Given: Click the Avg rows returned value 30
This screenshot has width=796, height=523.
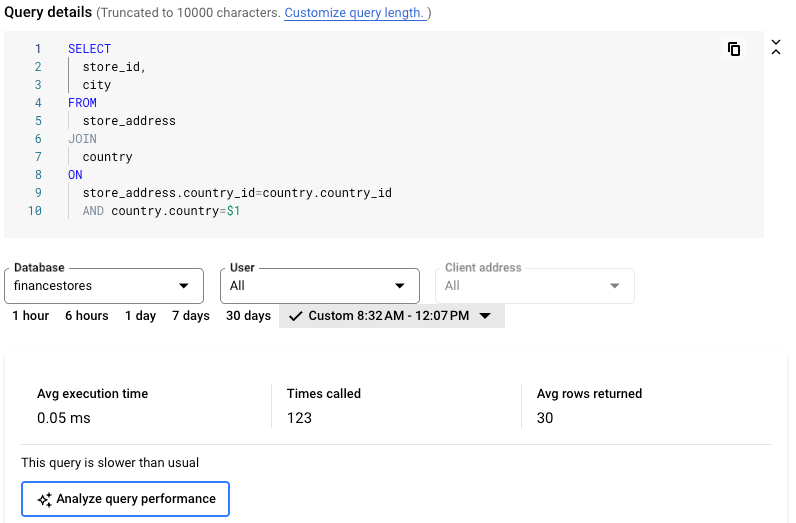Looking at the screenshot, I should click(545, 418).
